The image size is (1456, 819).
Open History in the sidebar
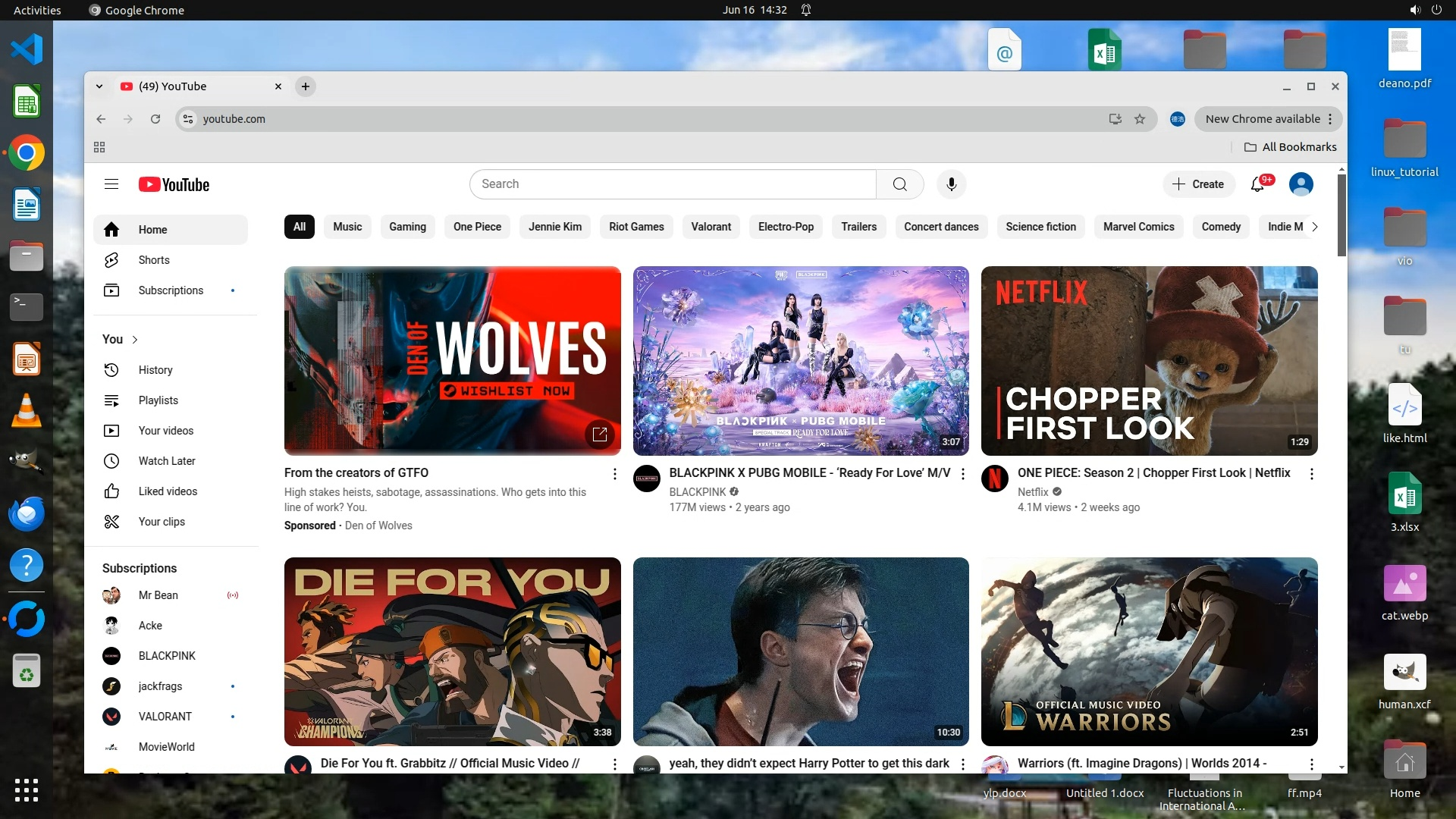click(155, 370)
